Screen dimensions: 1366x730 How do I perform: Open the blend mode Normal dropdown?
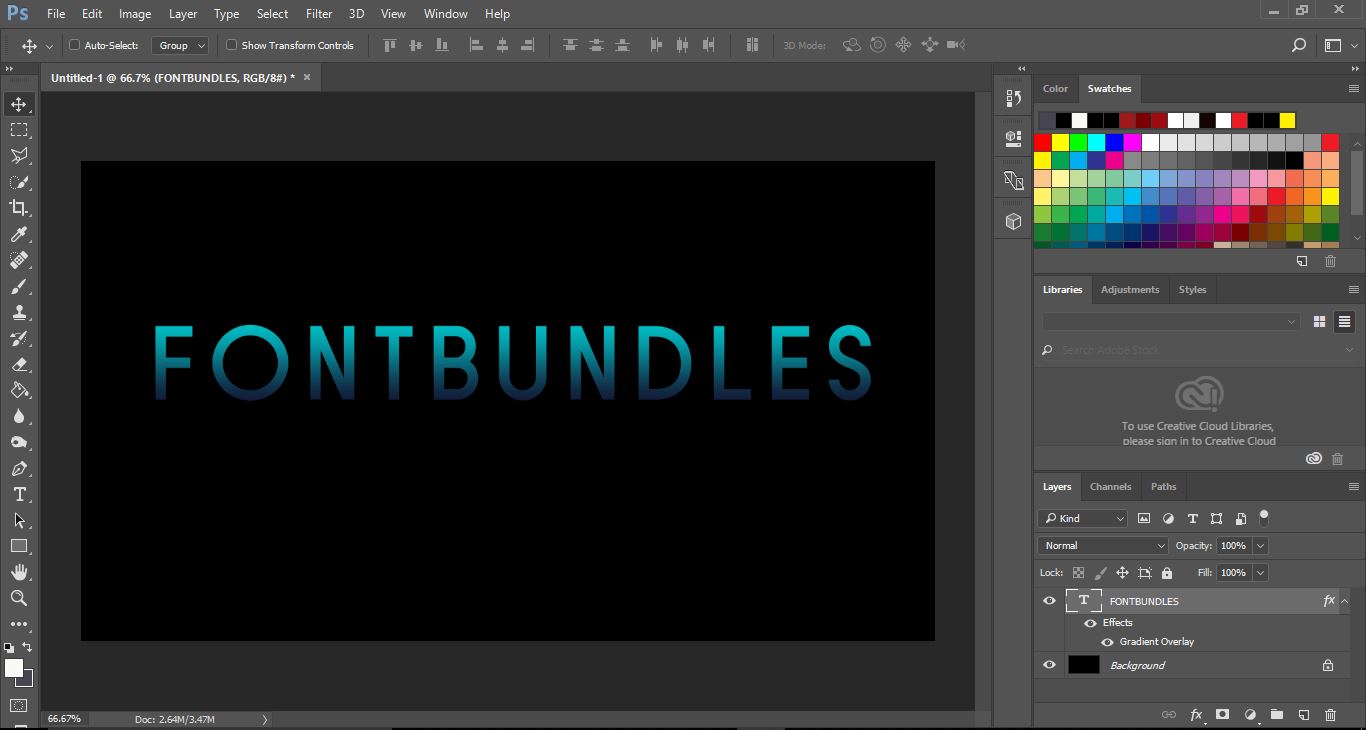[1103, 546]
